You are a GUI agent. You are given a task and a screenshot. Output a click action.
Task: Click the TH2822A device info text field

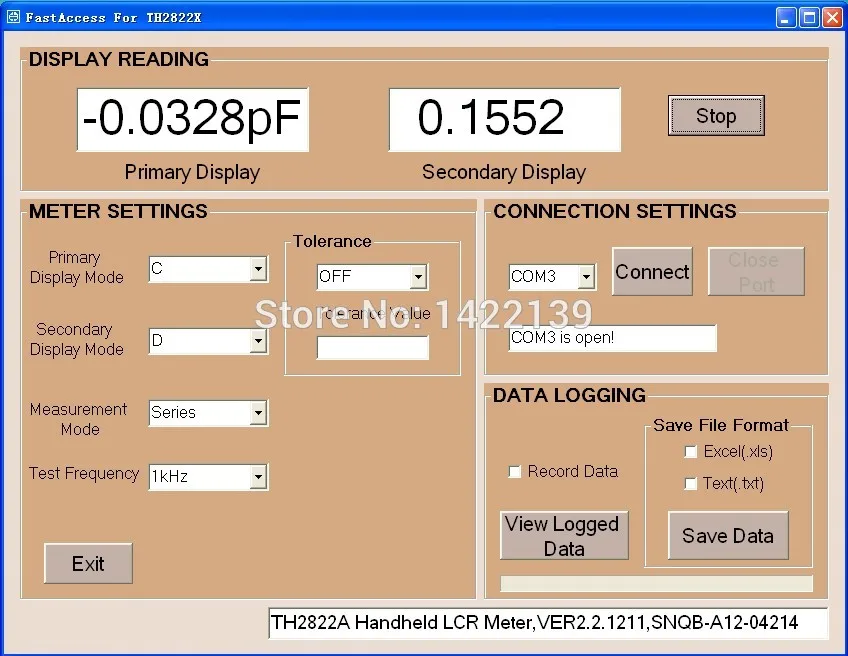point(548,623)
